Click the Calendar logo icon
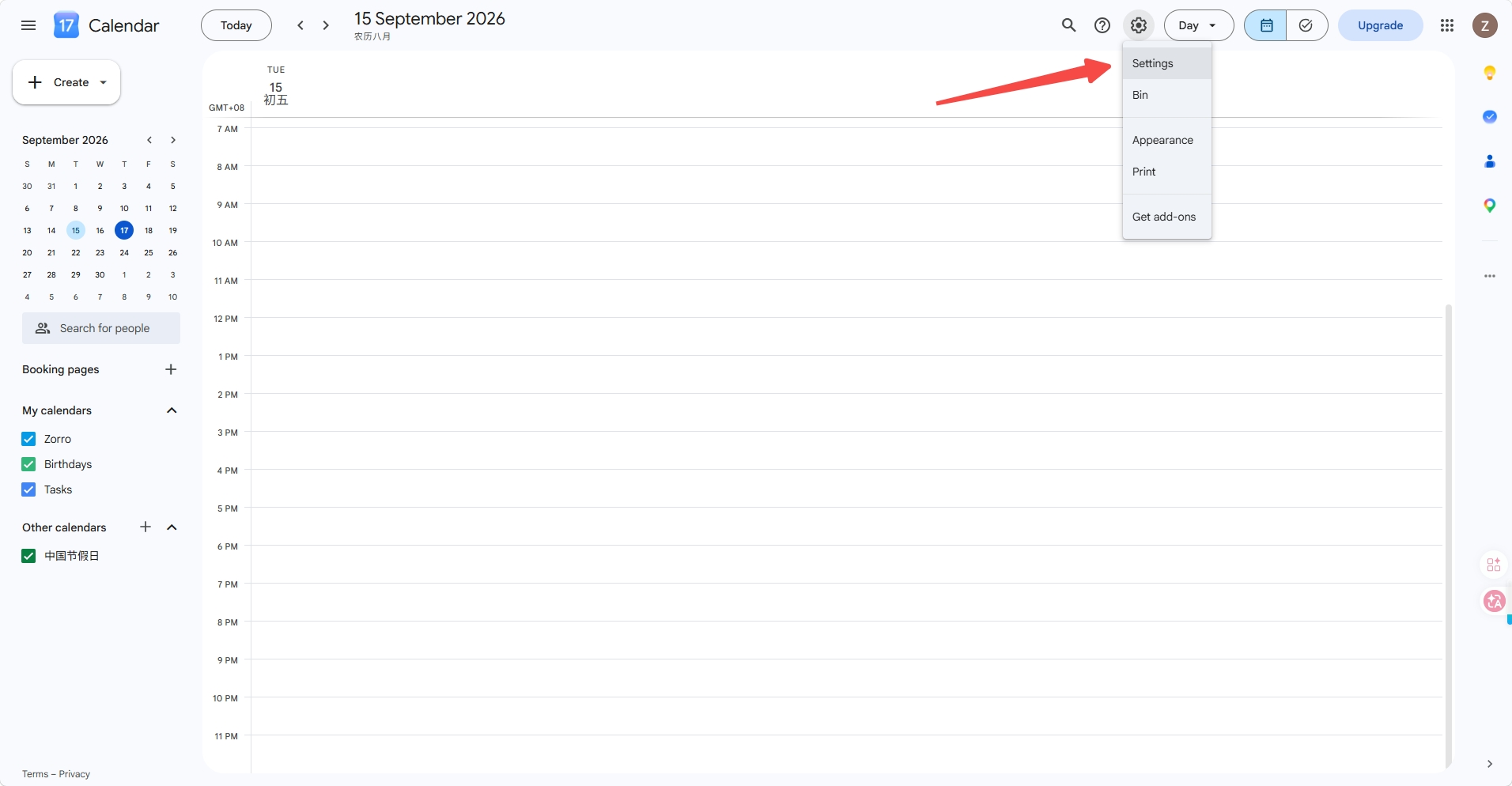 coord(66,25)
